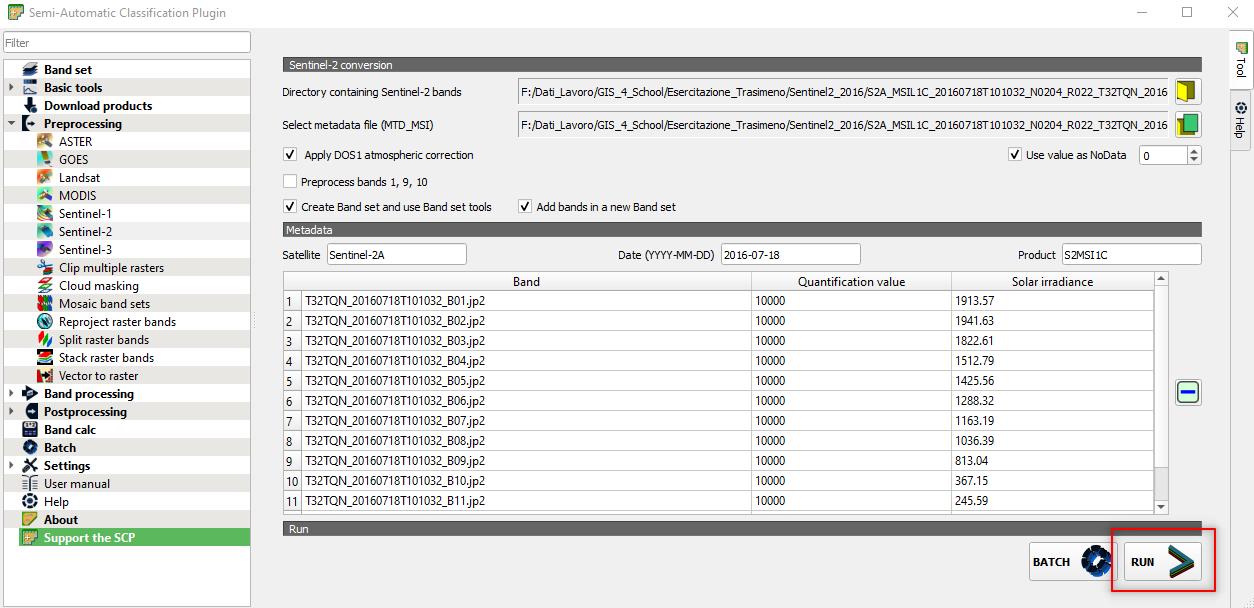The image size is (1254, 608).
Task: Switch to the Tool side tab
Action: [x=1241, y=60]
